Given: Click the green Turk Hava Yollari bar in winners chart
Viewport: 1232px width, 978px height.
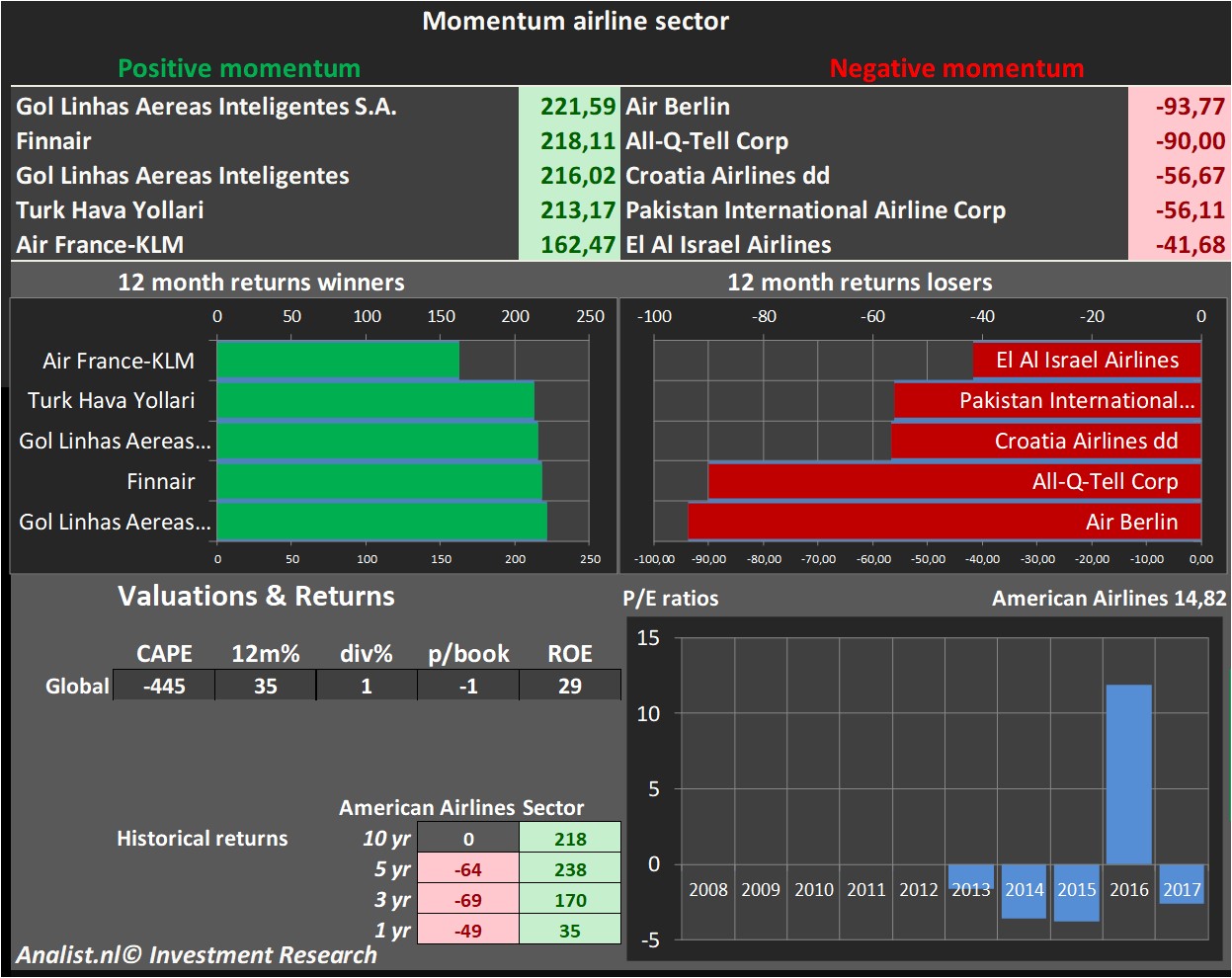Looking at the screenshot, I should pyautogui.click(x=375, y=401).
